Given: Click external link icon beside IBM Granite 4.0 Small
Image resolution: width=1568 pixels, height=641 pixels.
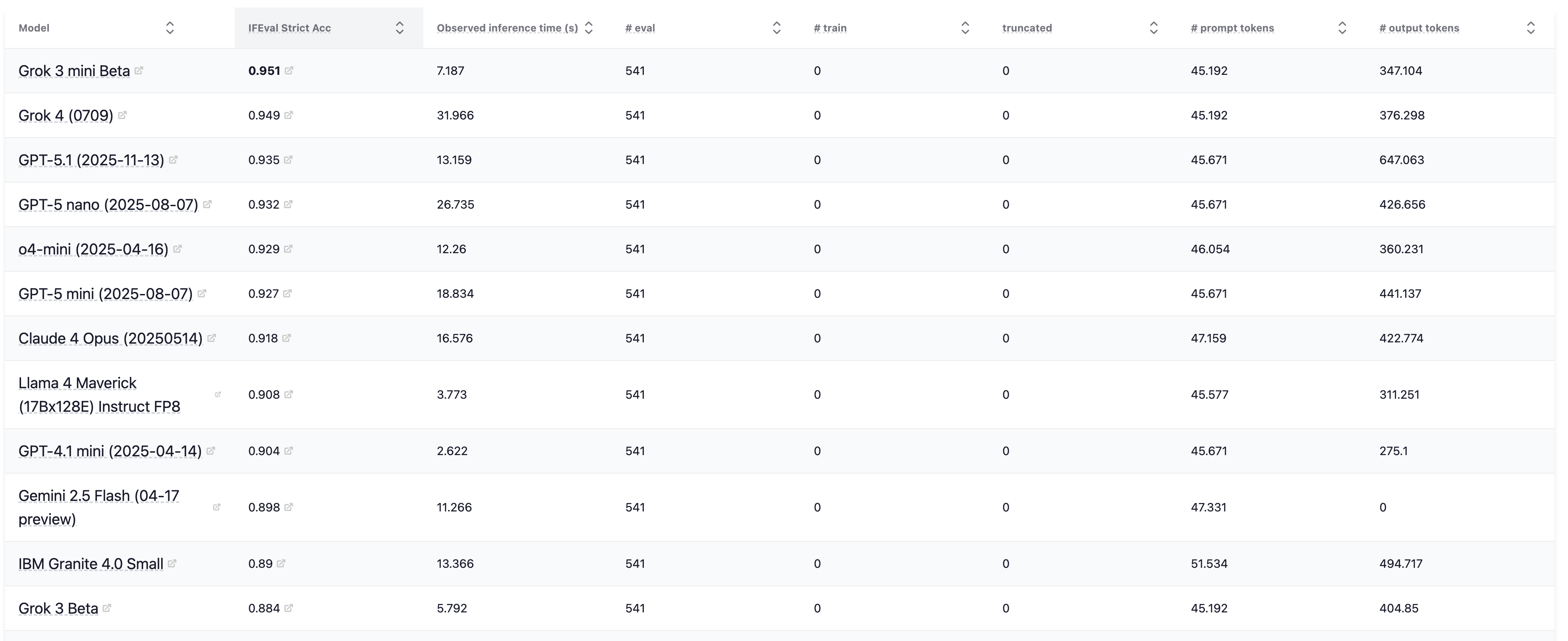Looking at the screenshot, I should tap(172, 564).
